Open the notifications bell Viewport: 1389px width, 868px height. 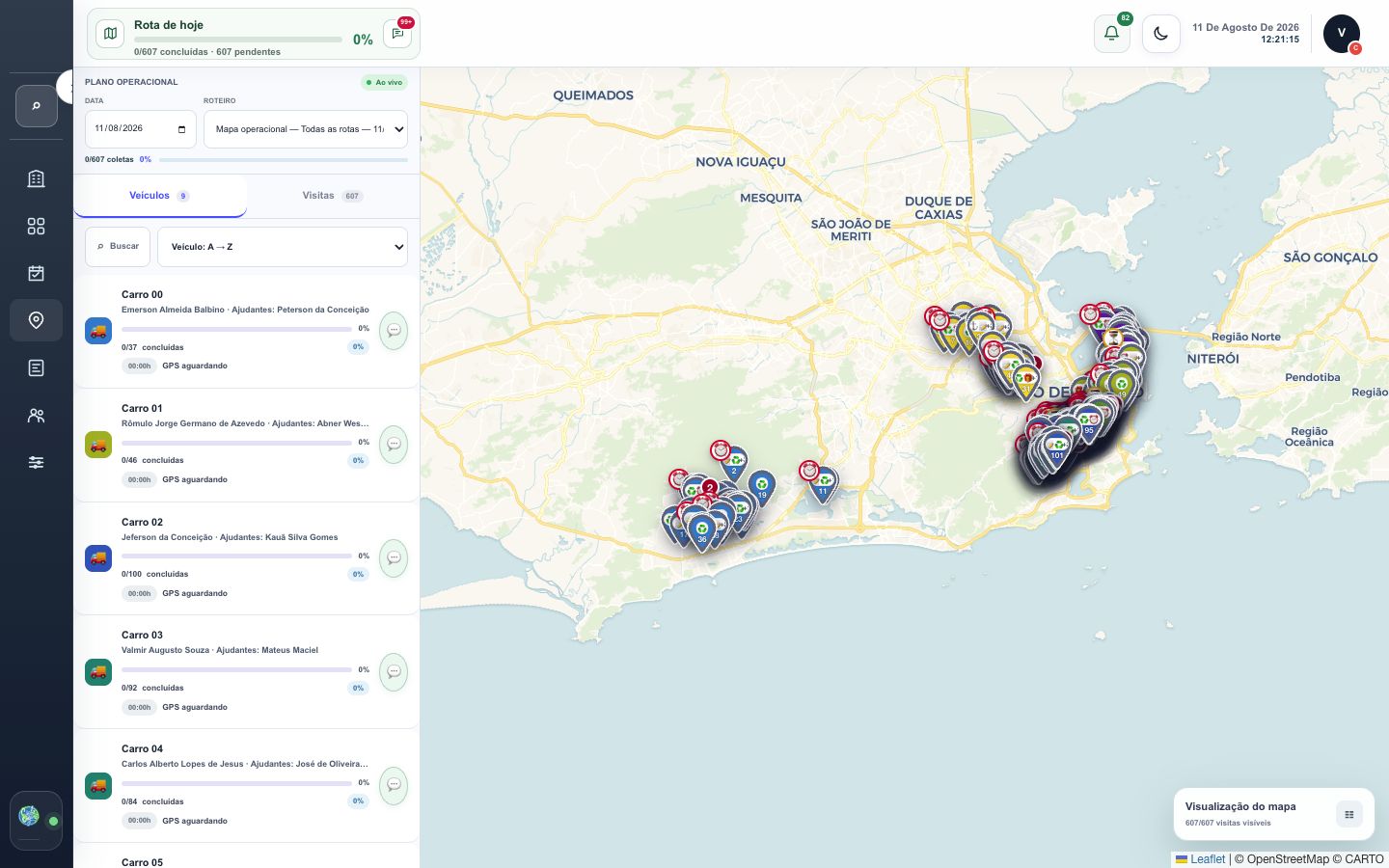[1111, 34]
